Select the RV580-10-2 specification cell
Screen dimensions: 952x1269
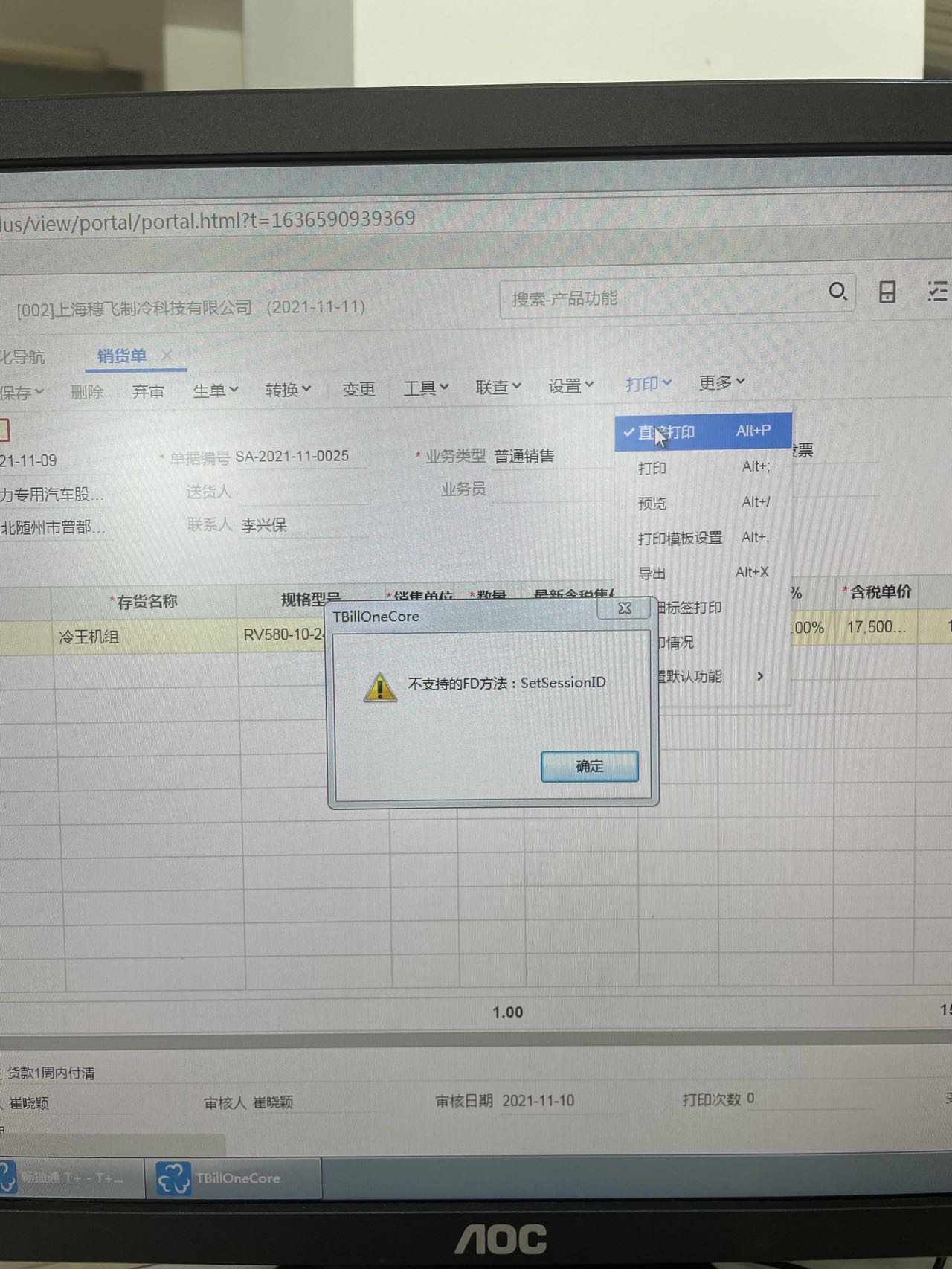(283, 634)
